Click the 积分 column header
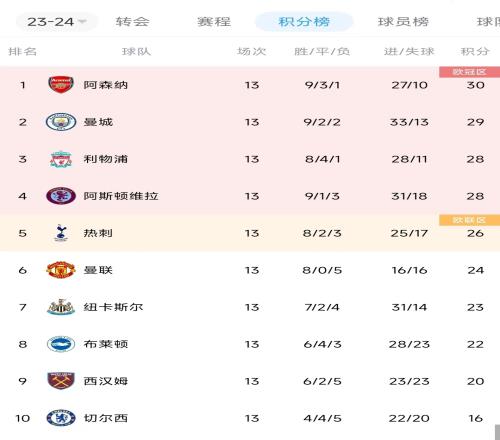500x440 pixels. (475, 52)
